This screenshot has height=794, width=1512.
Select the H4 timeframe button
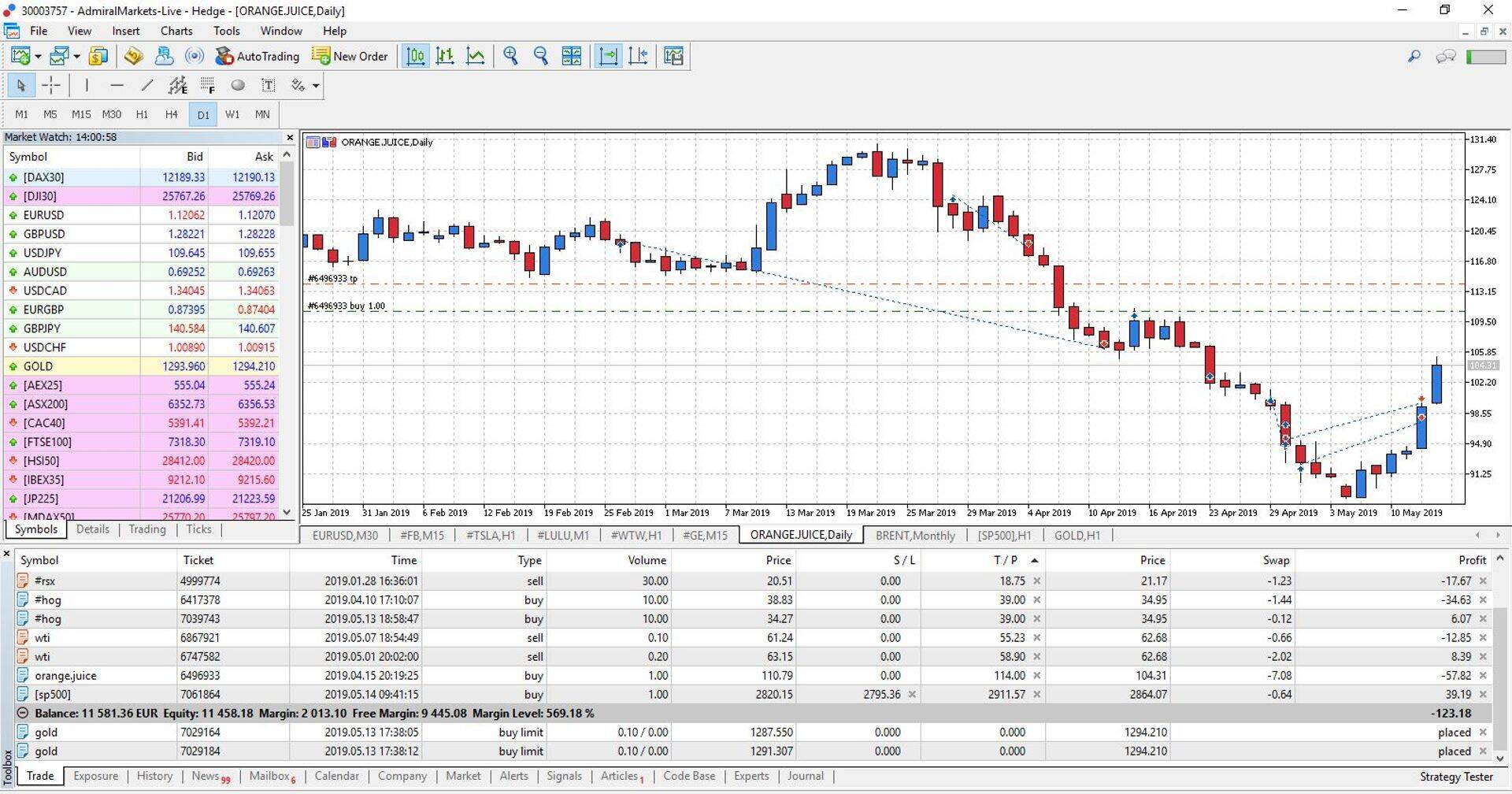[172, 114]
